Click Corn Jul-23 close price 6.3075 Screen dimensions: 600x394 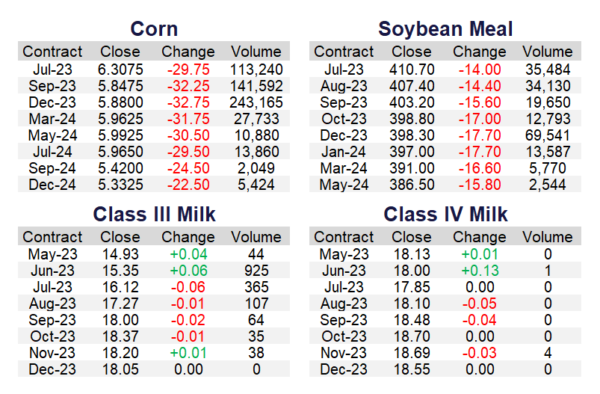tap(120, 70)
